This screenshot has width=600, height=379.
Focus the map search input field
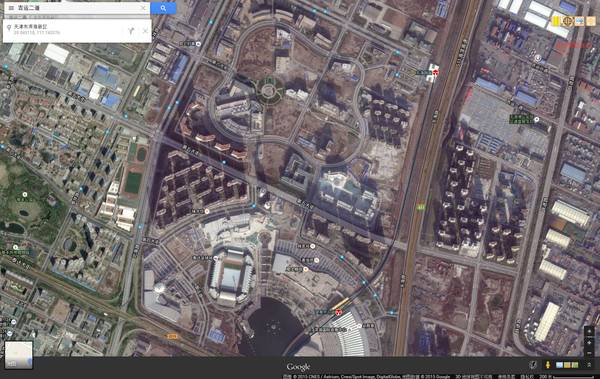[x=77, y=8]
